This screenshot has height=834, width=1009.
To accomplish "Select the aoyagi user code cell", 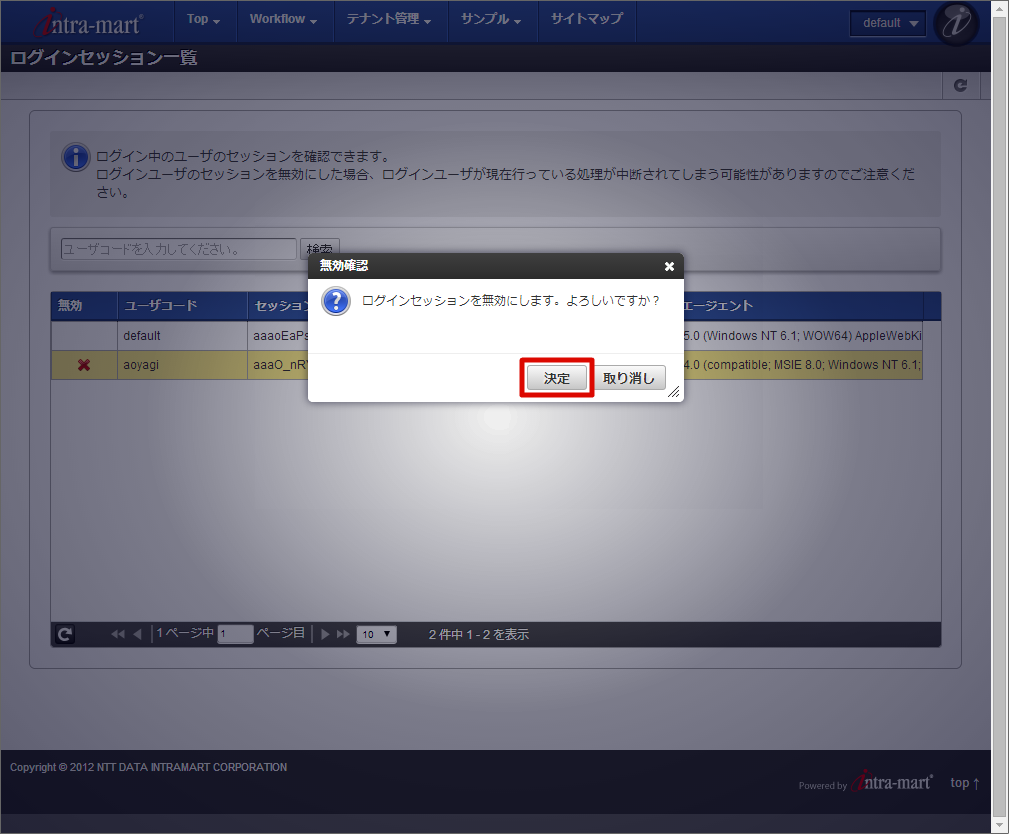I will (182, 365).
